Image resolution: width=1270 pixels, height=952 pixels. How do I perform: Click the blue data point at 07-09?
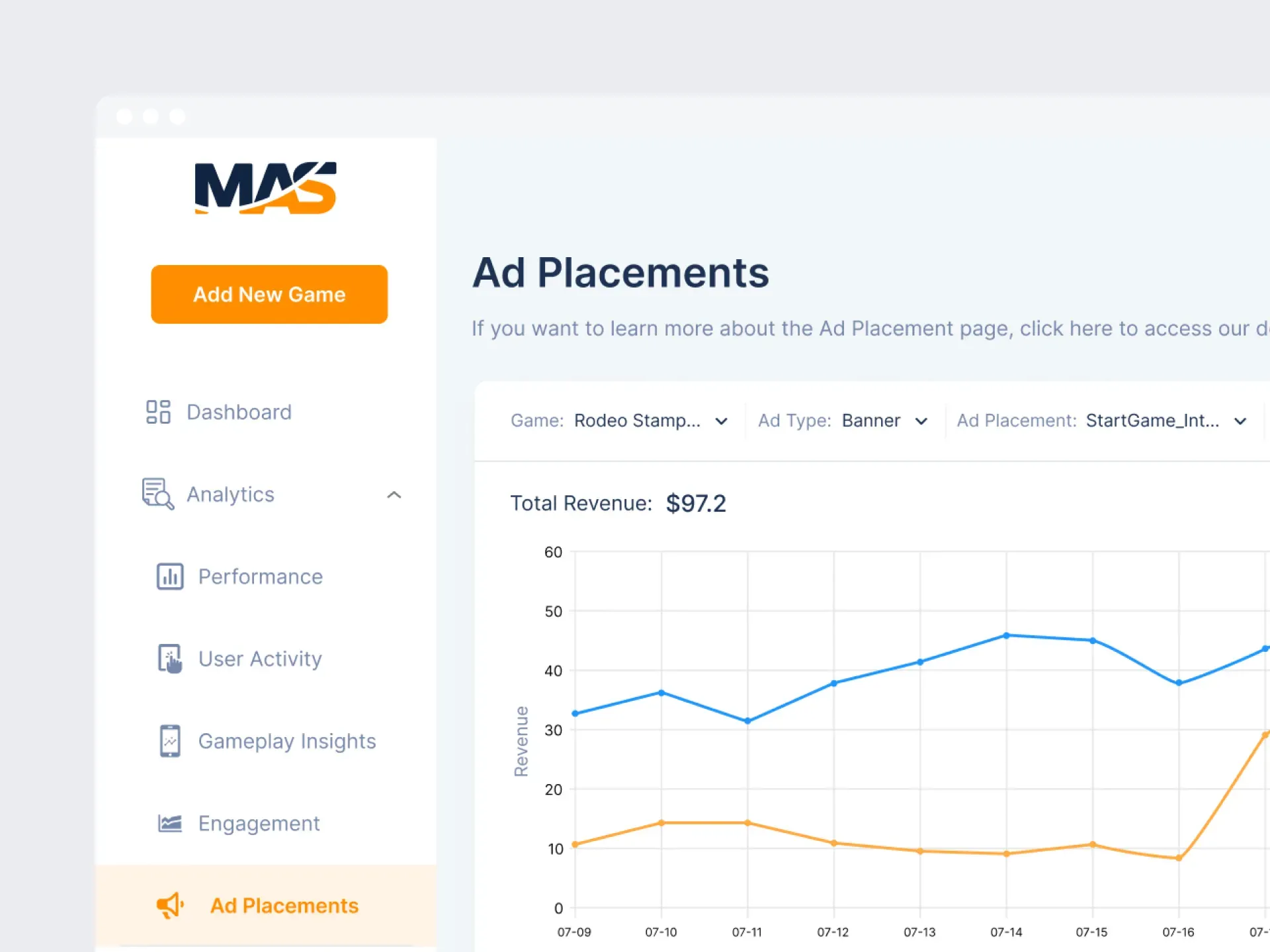(x=575, y=713)
